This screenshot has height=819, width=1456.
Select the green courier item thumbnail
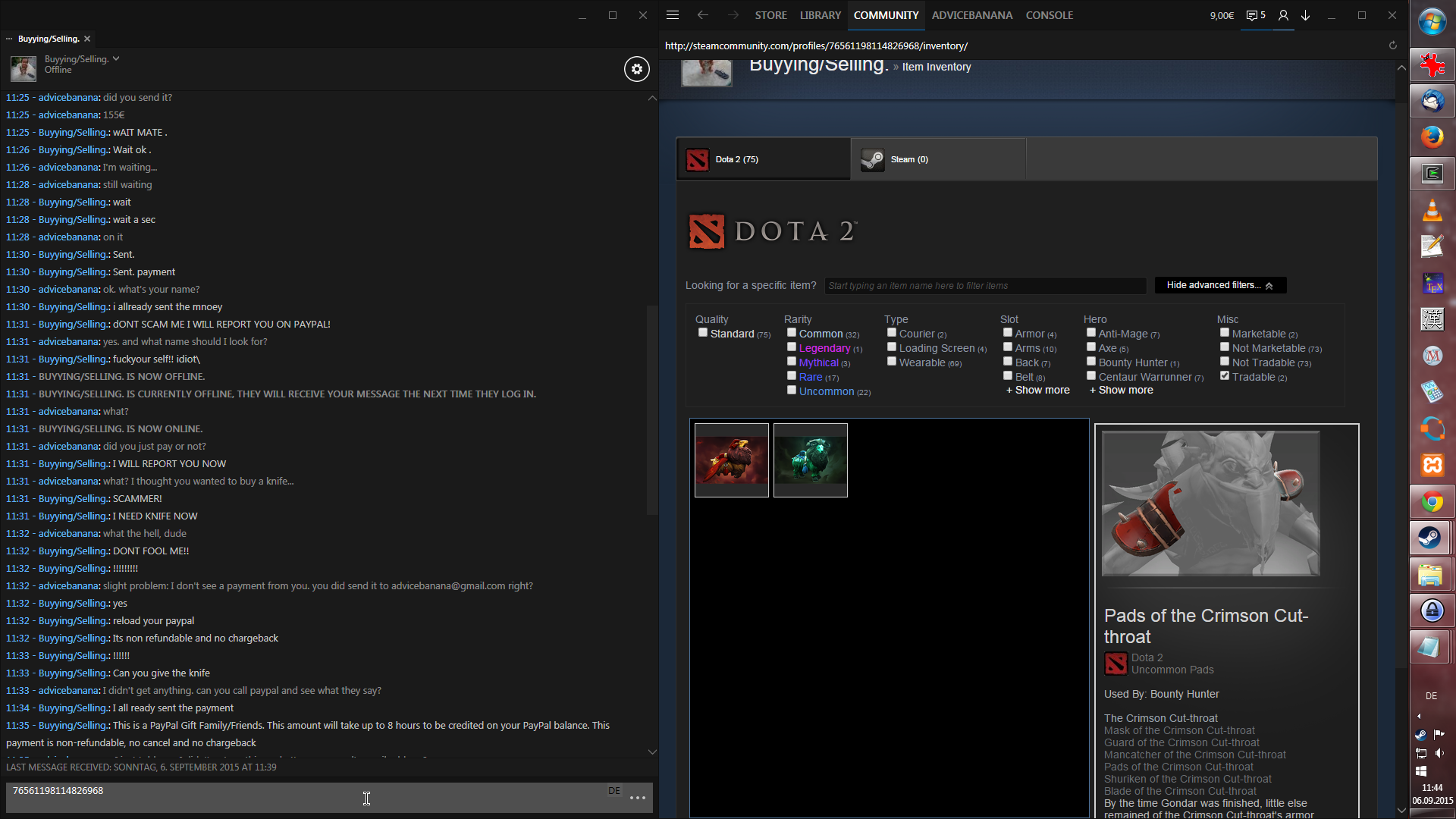(810, 460)
